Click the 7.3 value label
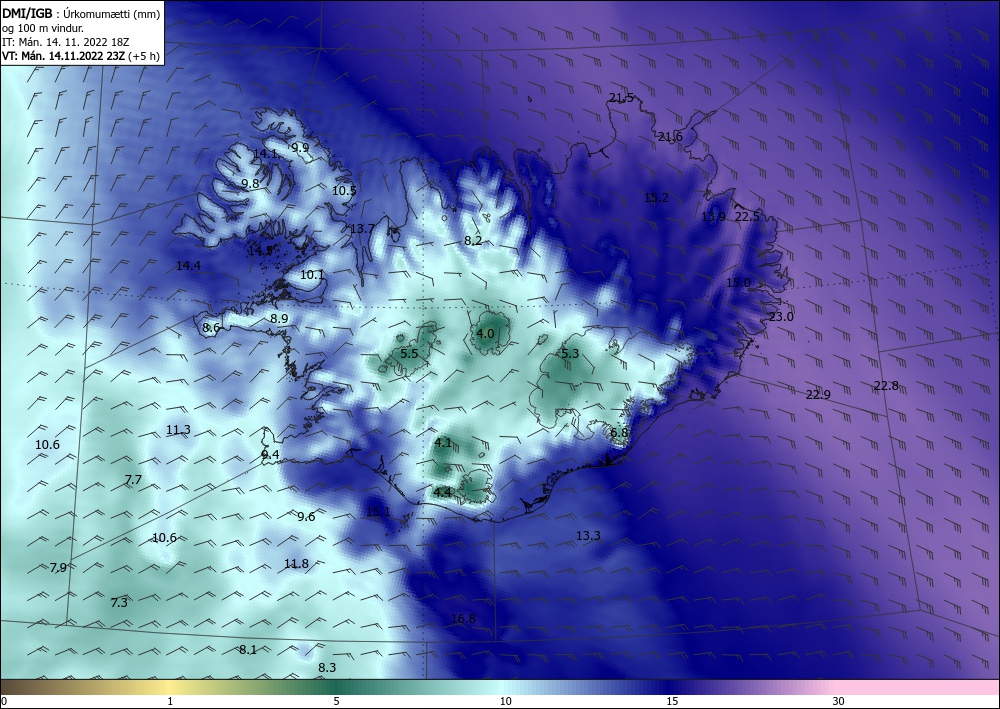The image size is (1000, 709). coord(119,602)
